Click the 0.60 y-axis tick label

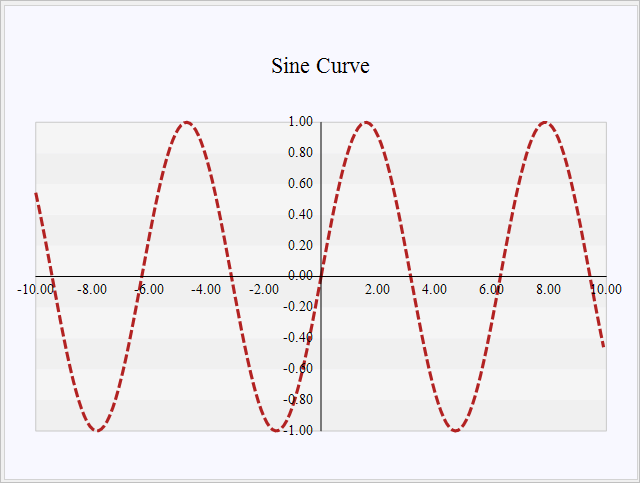tap(301, 184)
